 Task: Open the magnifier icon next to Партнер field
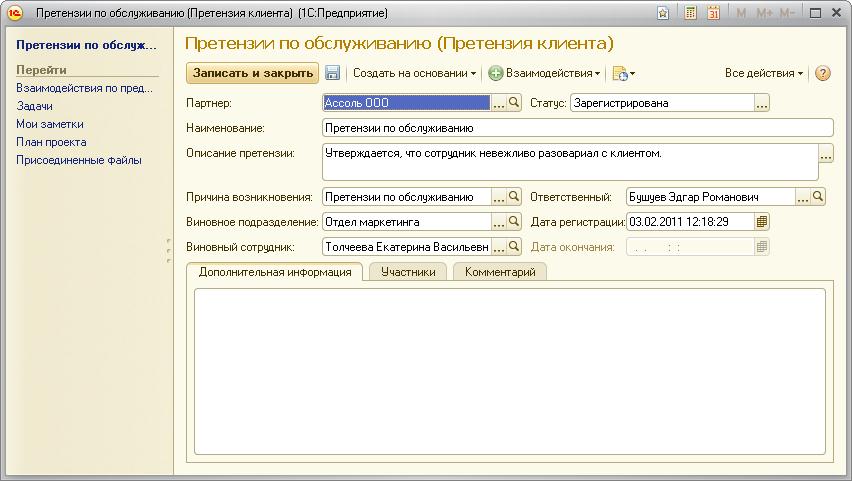(515, 103)
